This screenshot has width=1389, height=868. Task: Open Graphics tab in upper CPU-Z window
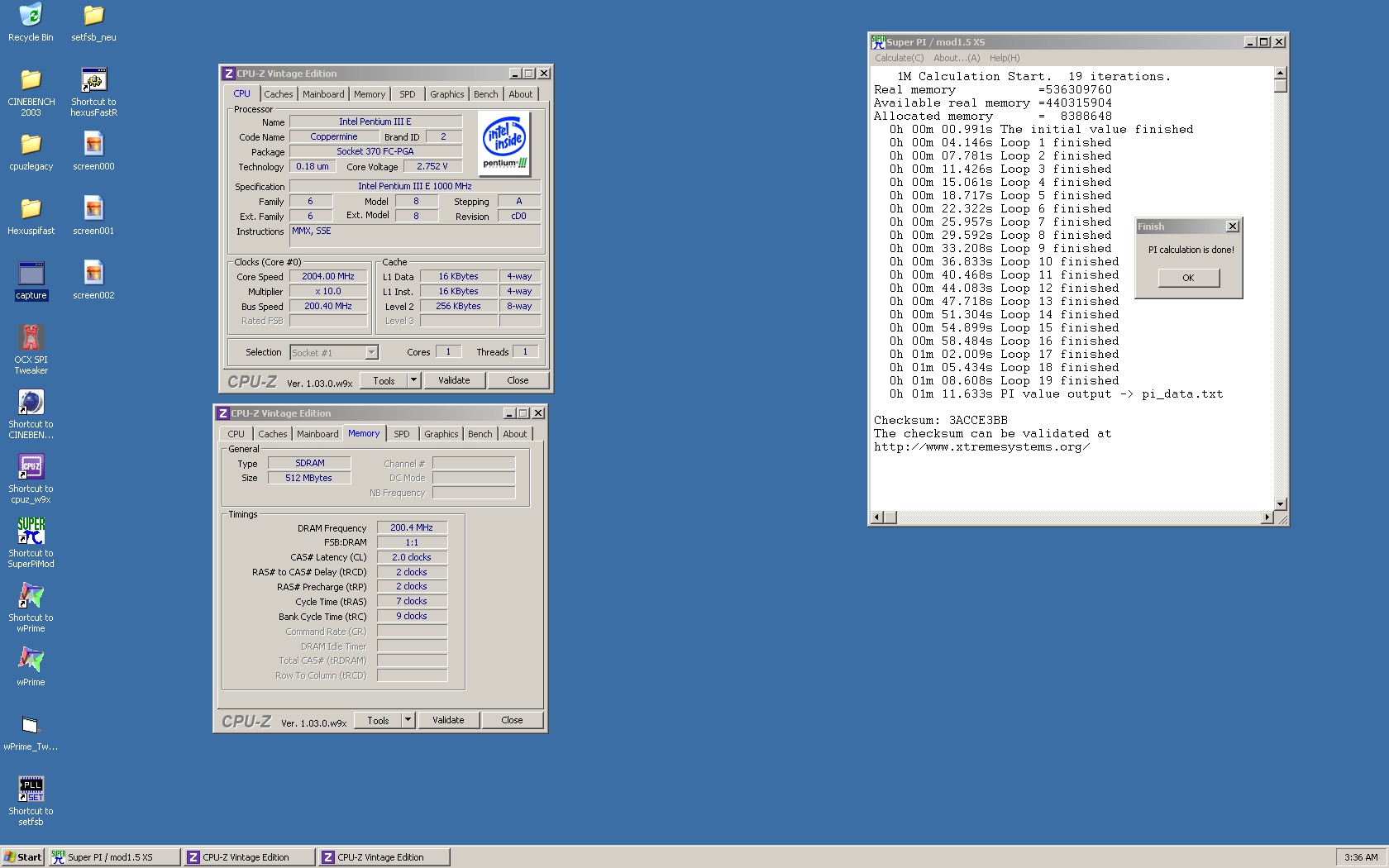click(447, 94)
